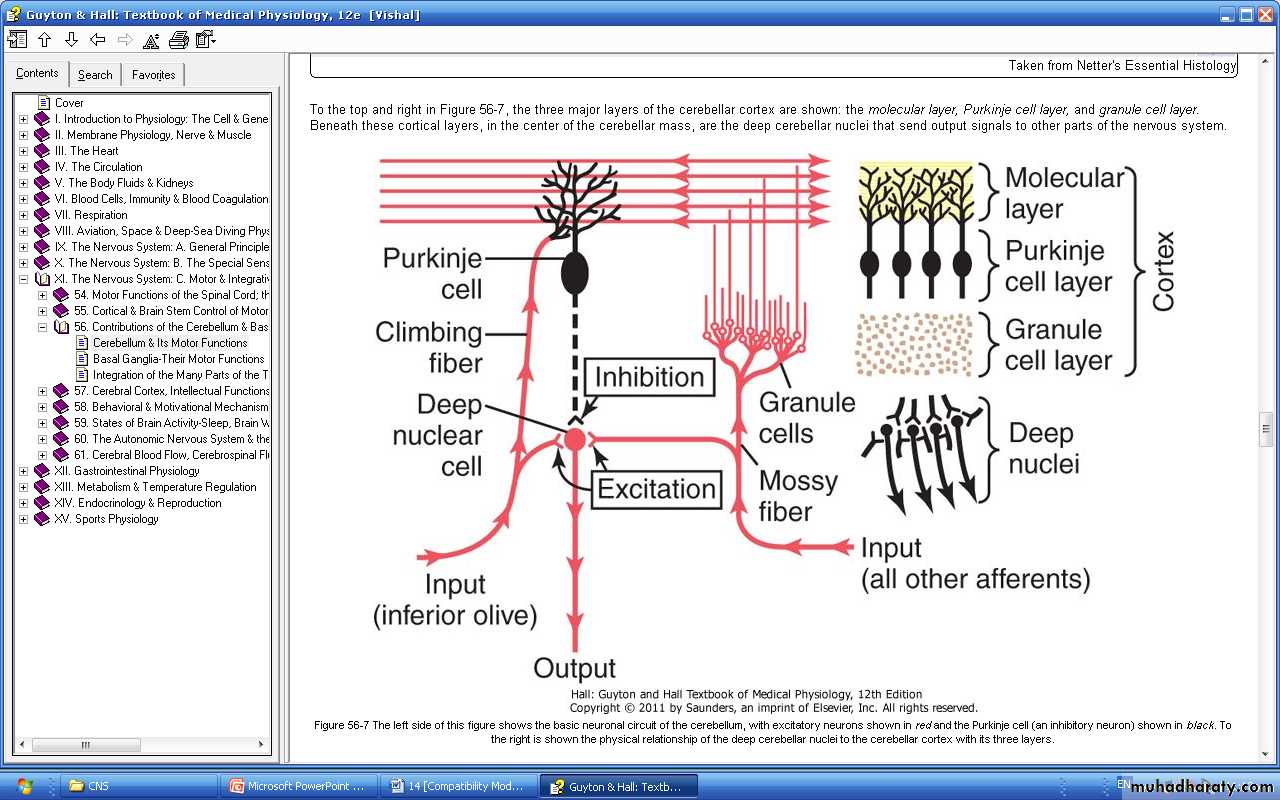Expand chapter 57 Cerebral Cortex node
Image resolution: width=1280 pixels, height=800 pixels.
[x=43, y=391]
